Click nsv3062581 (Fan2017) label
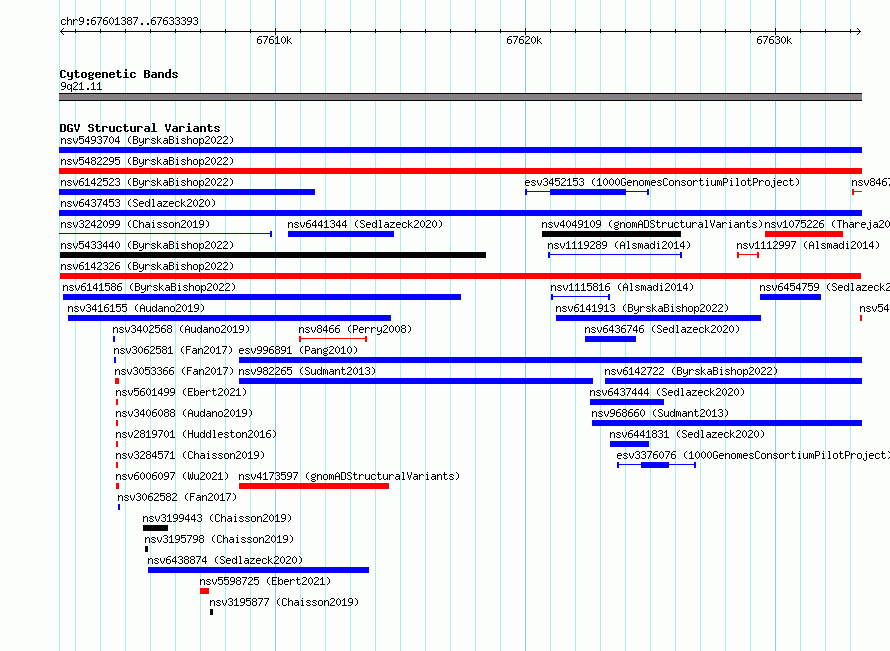 click(174, 350)
